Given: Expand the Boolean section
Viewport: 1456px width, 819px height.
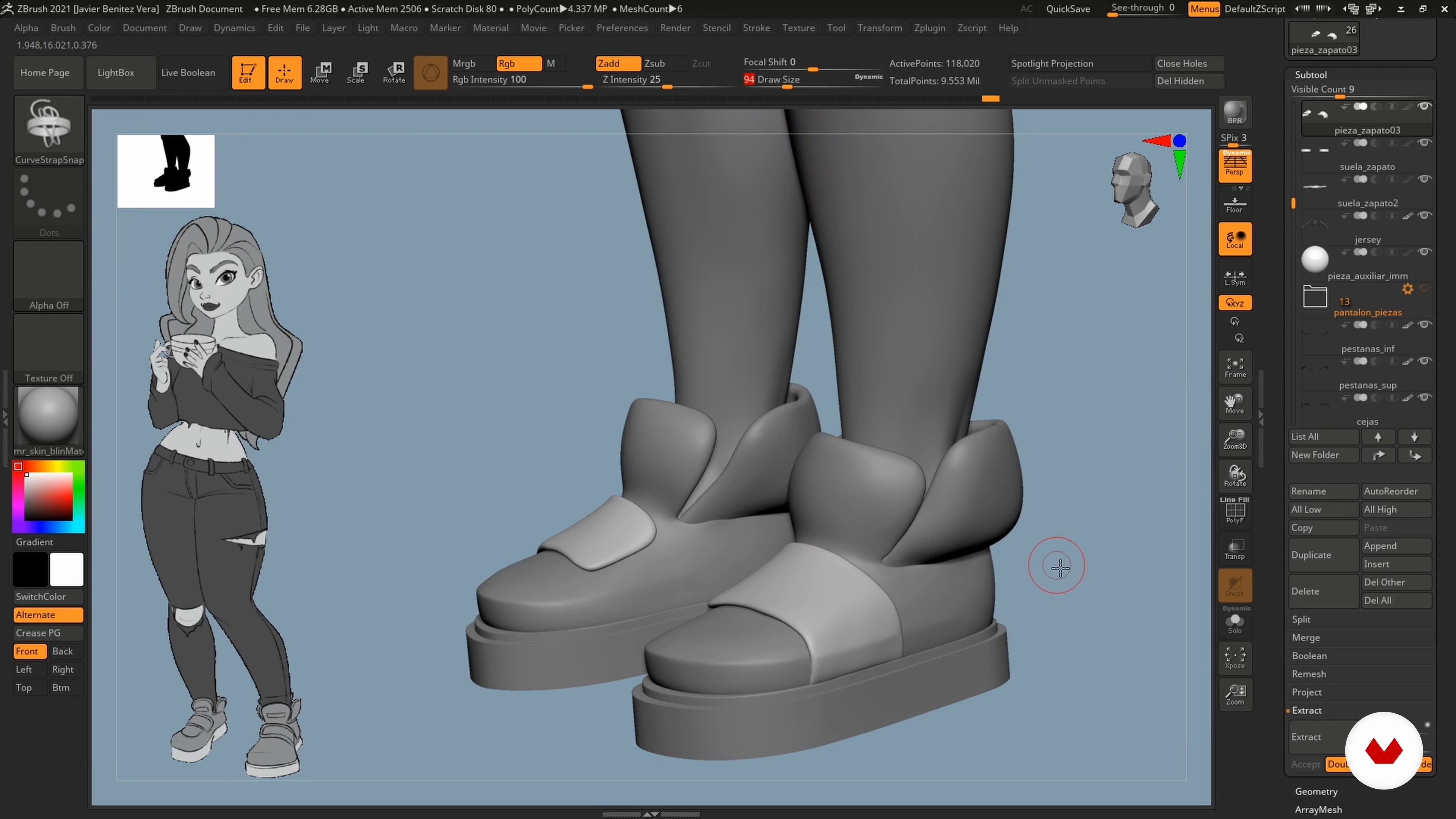Looking at the screenshot, I should point(1309,656).
